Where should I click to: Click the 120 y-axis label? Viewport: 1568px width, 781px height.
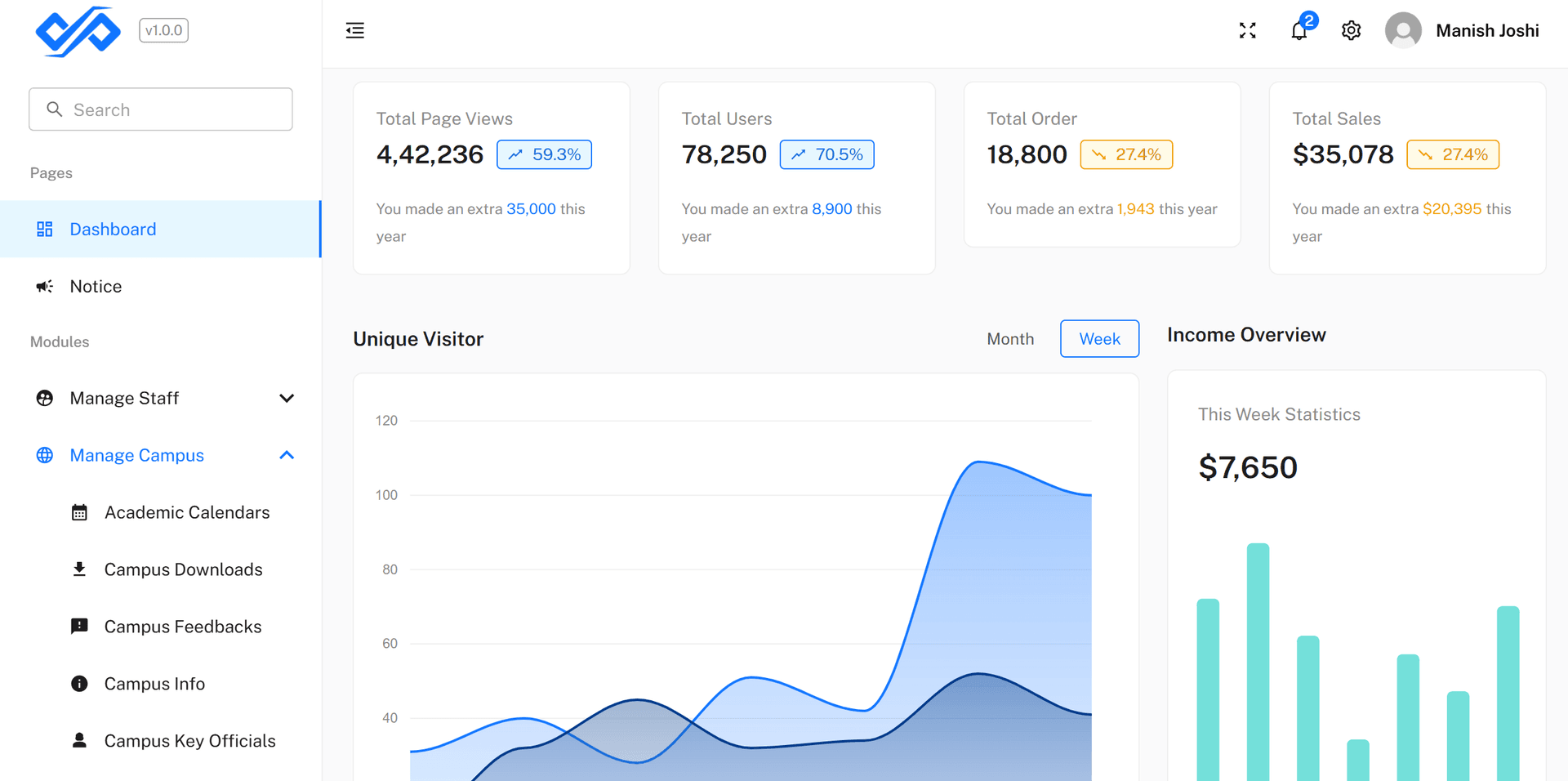(x=386, y=421)
